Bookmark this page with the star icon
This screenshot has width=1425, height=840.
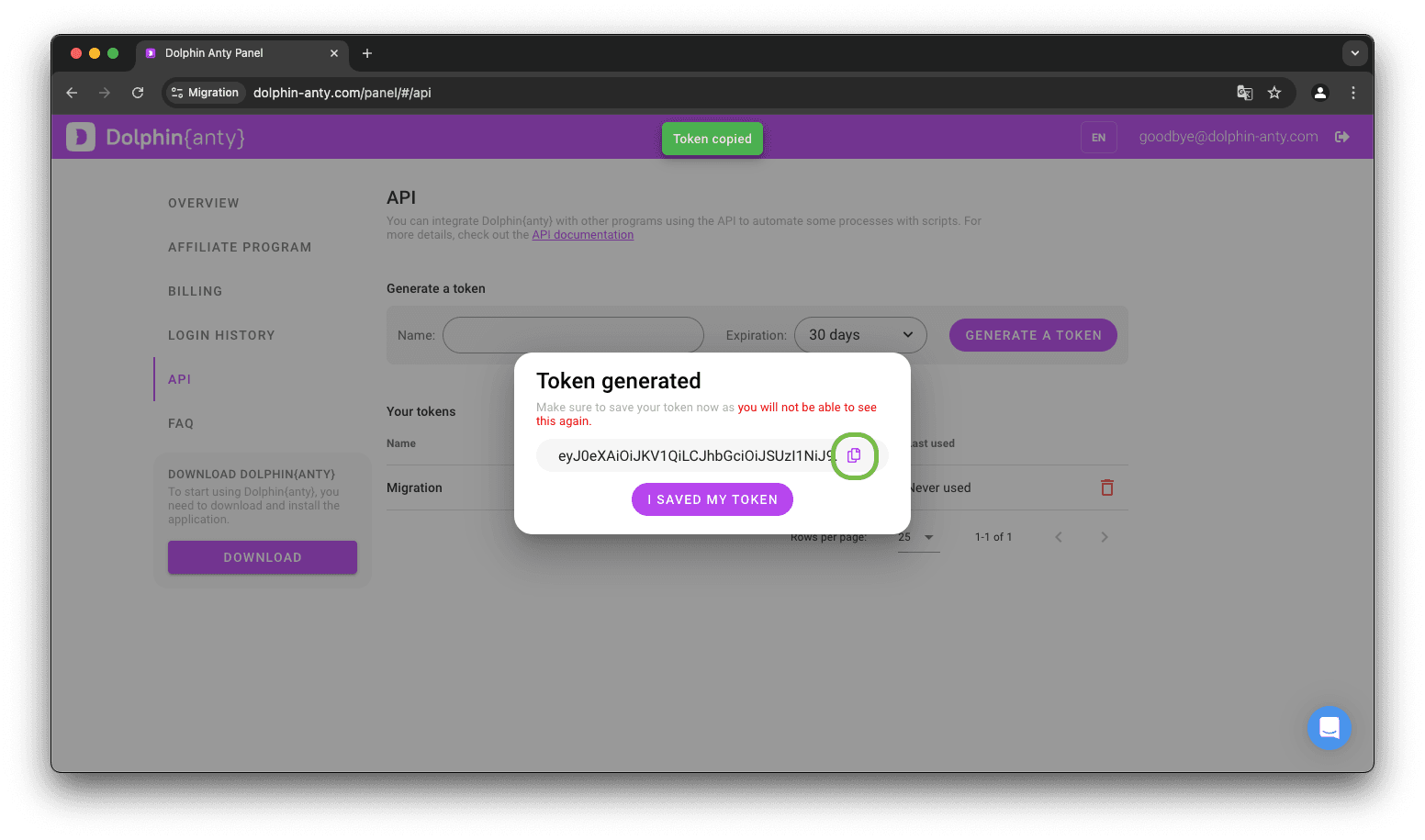pos(1274,93)
